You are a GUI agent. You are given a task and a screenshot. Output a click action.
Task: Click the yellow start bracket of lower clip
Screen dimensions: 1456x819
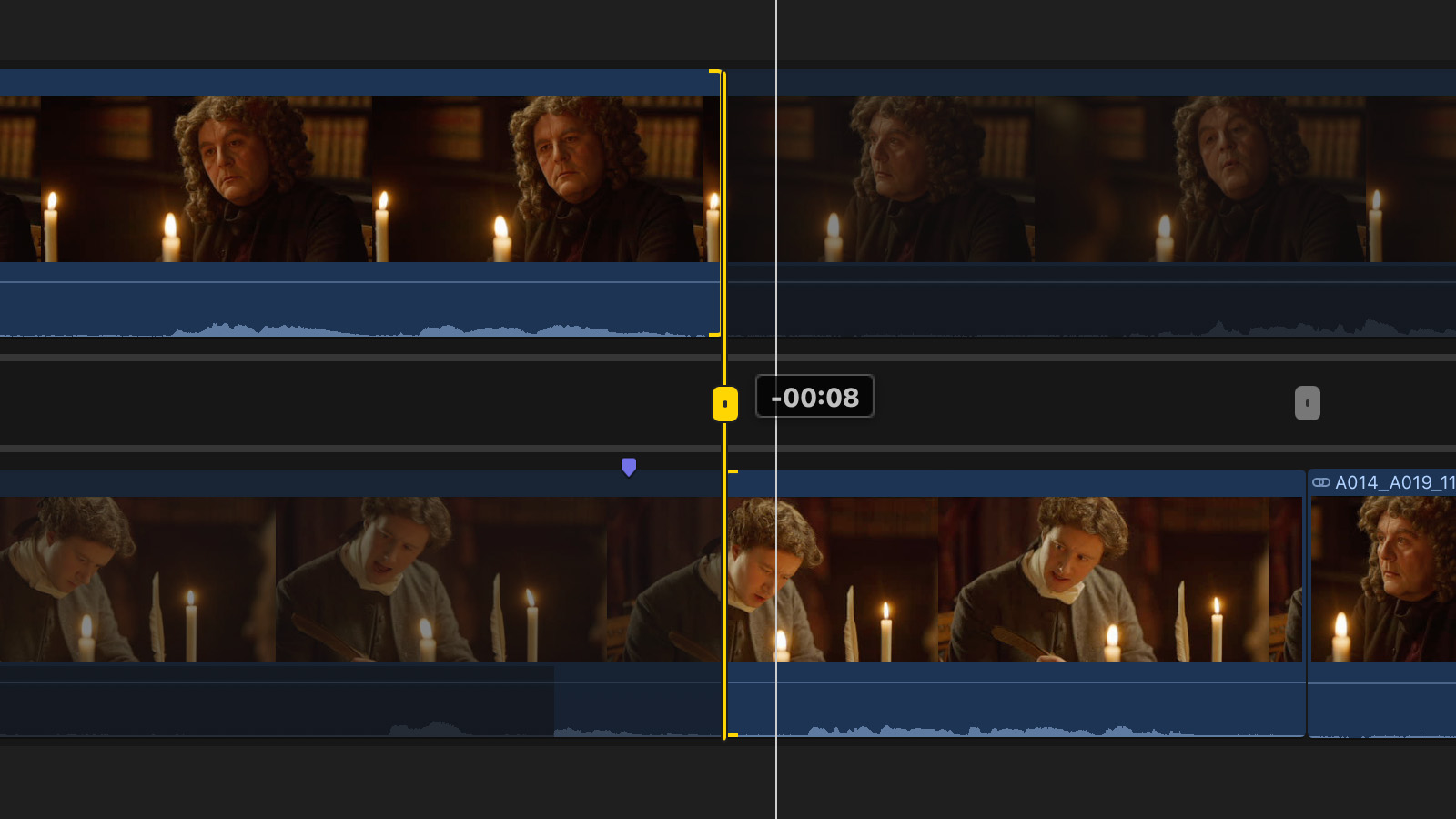(733, 603)
